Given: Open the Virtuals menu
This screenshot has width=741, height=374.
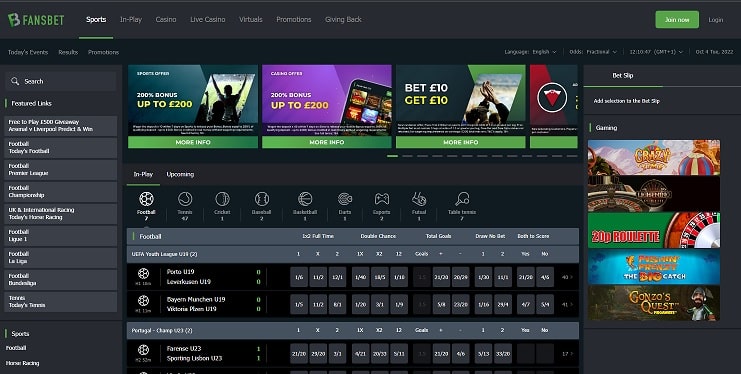Looking at the screenshot, I should 250,19.
